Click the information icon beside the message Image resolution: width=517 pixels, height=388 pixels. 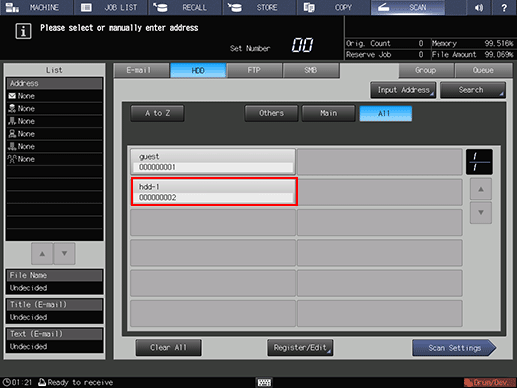coord(23,31)
